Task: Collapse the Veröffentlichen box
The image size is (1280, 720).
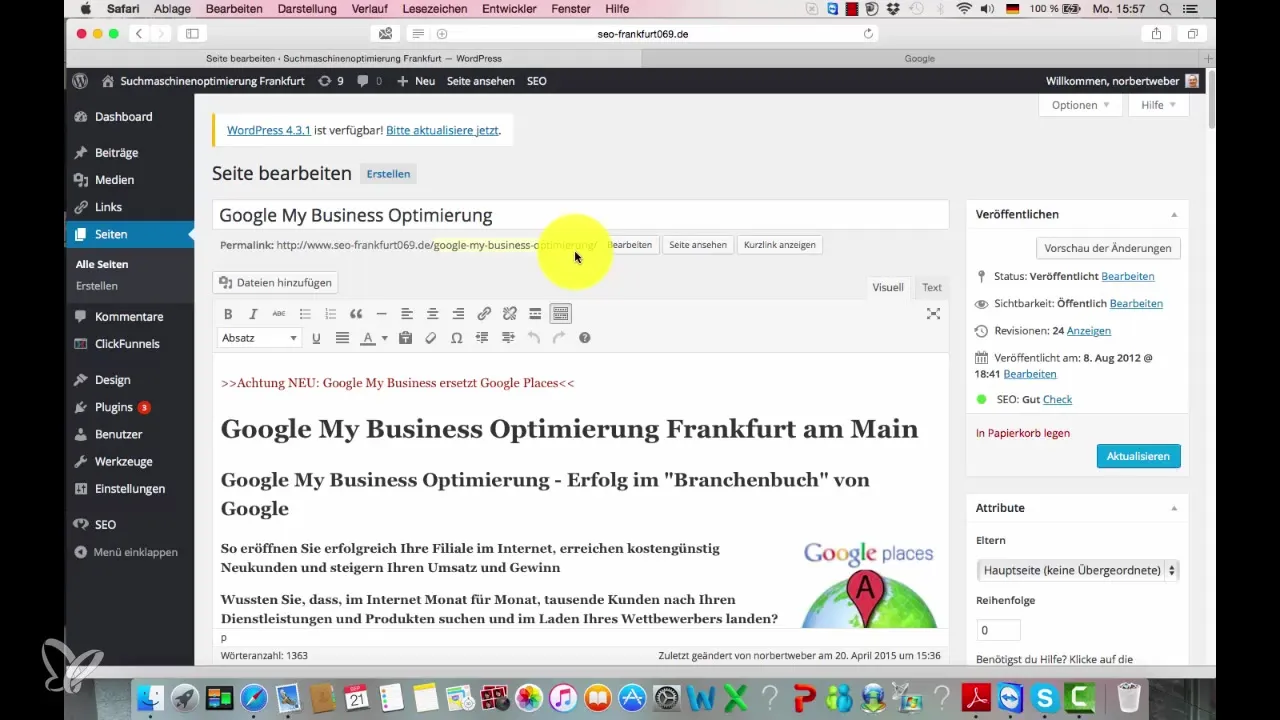Action: (x=1174, y=214)
